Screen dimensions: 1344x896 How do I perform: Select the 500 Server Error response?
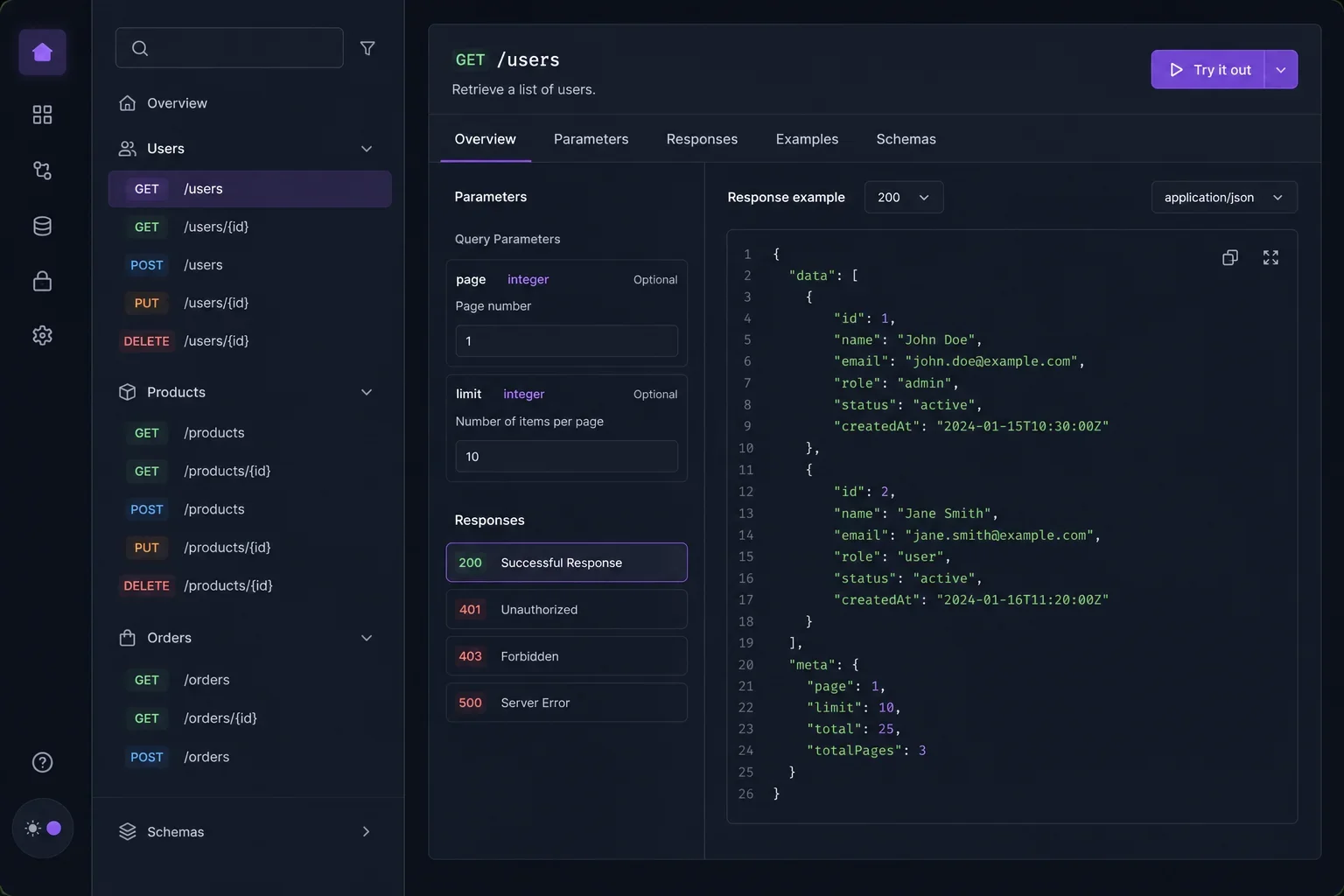[567, 703]
